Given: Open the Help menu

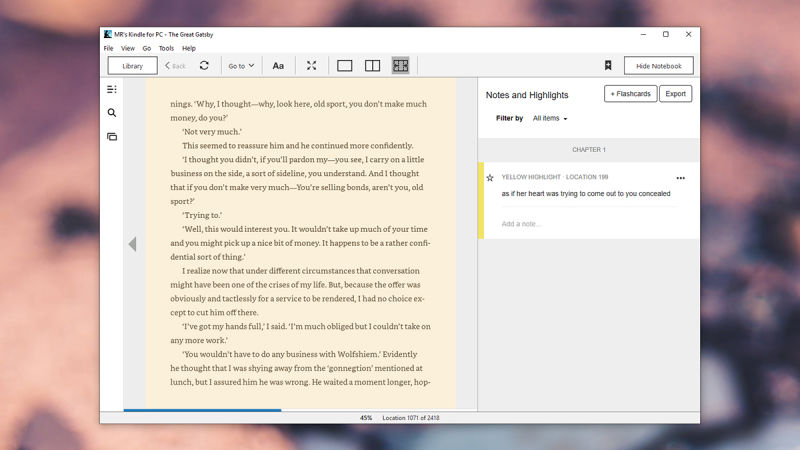Looking at the screenshot, I should [x=189, y=48].
